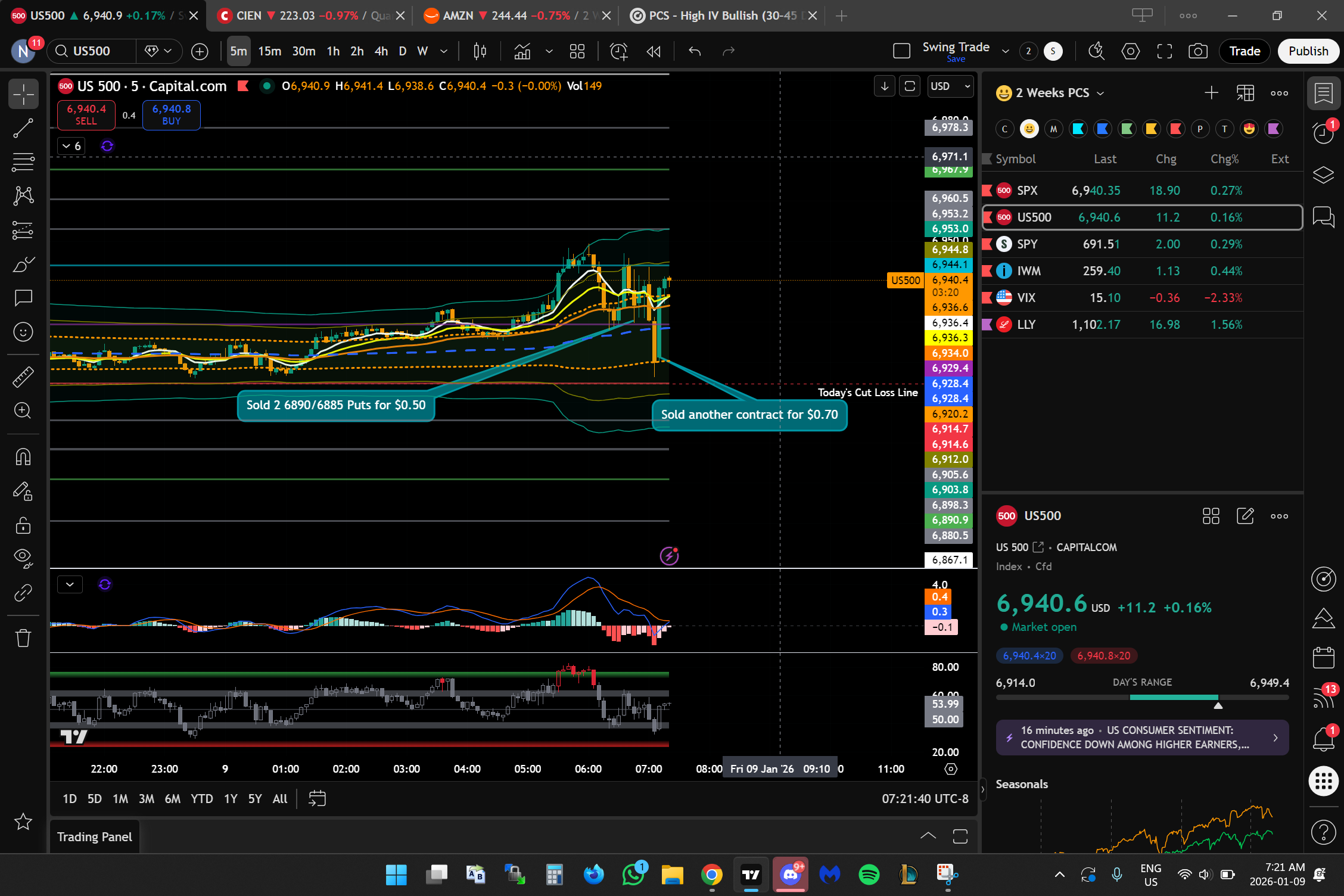Image resolution: width=1344 pixels, height=896 pixels.
Task: Expand the 2 Weeks PCS watchlist dropdown
Action: [x=1100, y=93]
